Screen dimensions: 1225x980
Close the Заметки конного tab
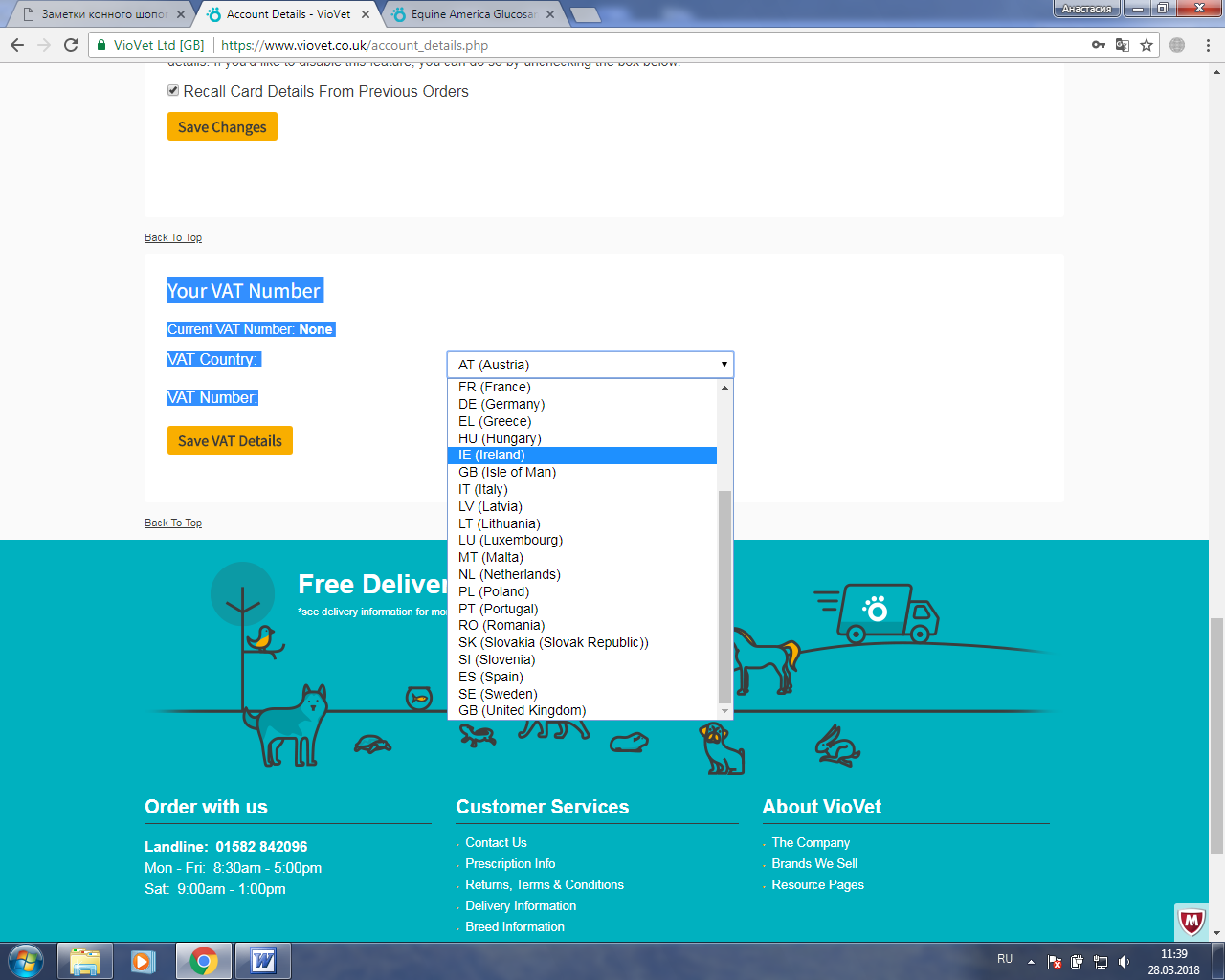click(x=181, y=14)
